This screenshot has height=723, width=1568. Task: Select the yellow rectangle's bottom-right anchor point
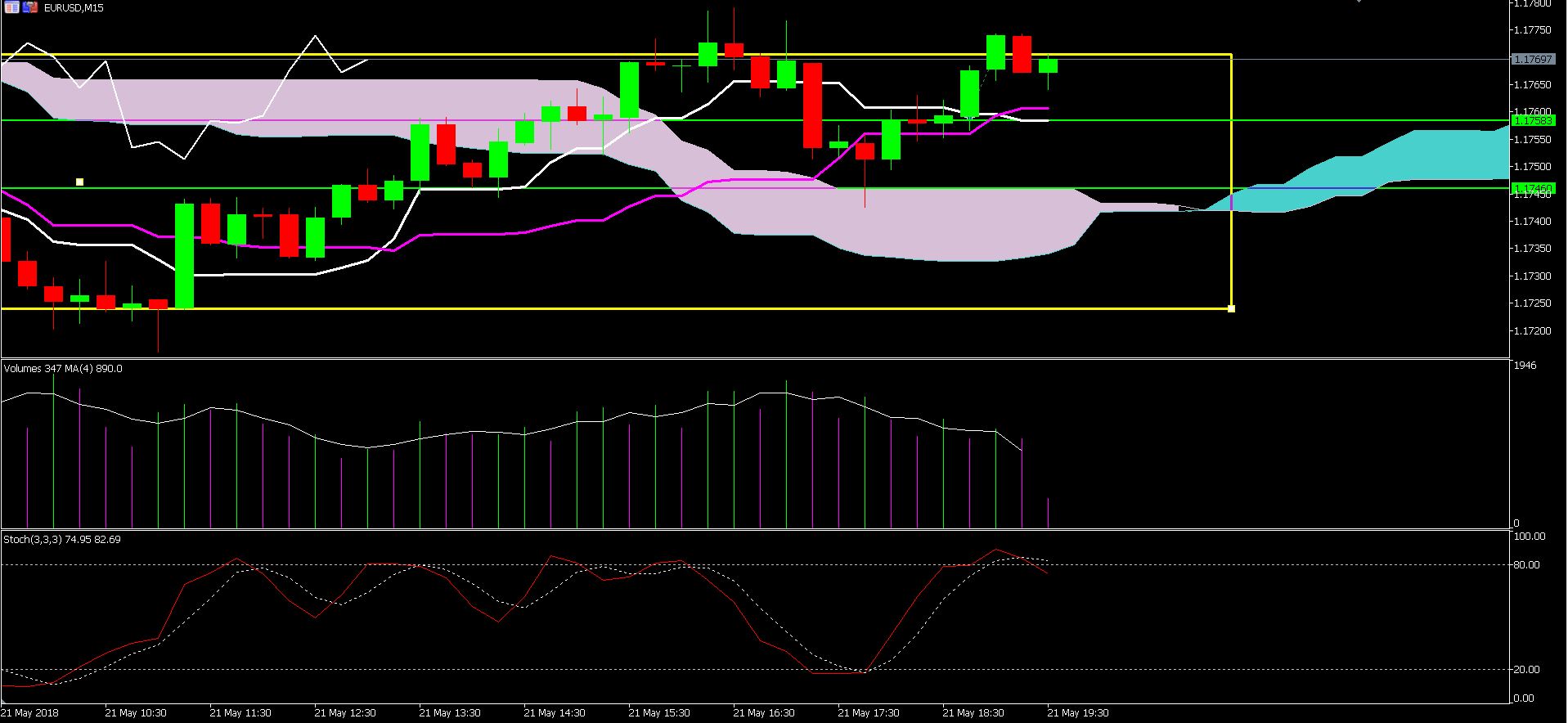(x=1232, y=308)
